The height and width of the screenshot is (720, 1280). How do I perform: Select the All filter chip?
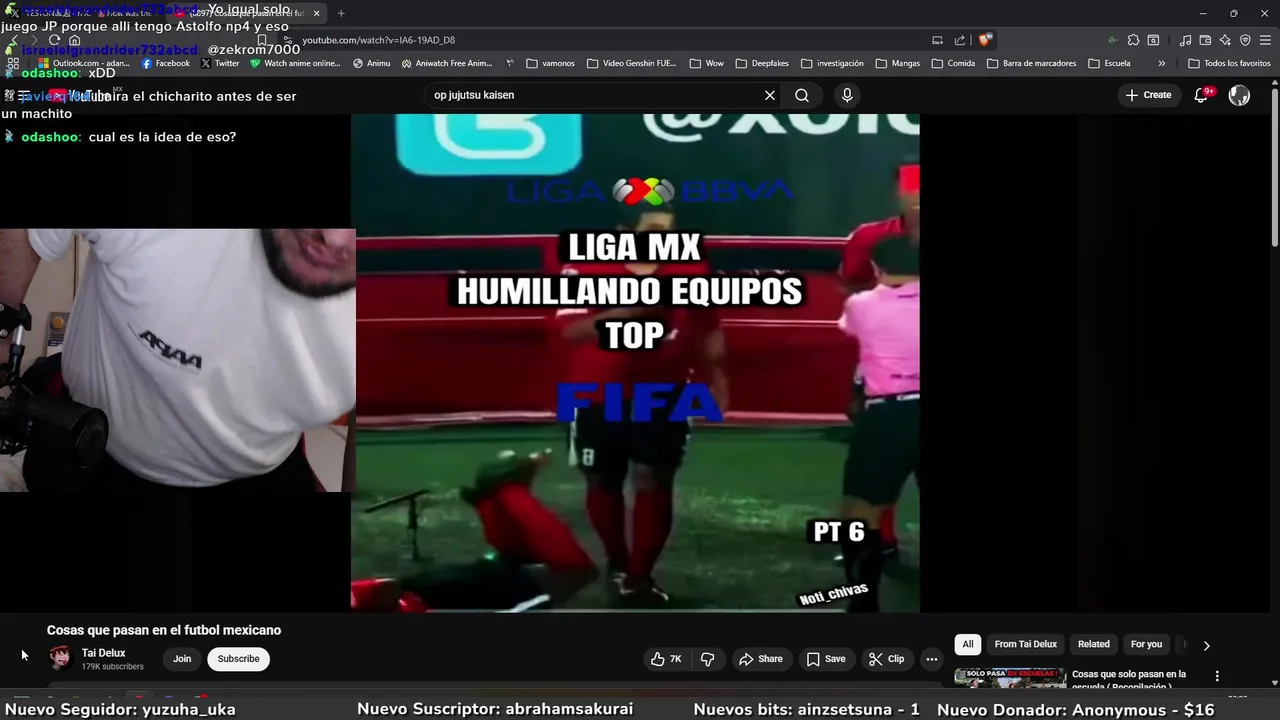coord(967,644)
